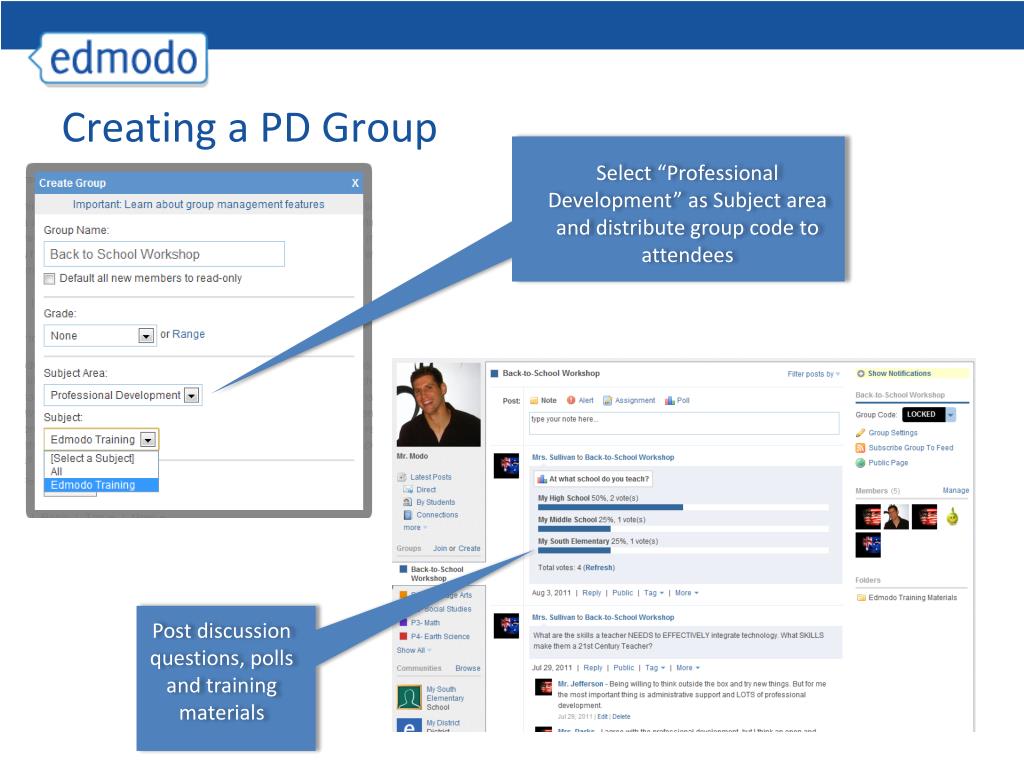Click the Note folder icon in Post bar

coord(534,400)
